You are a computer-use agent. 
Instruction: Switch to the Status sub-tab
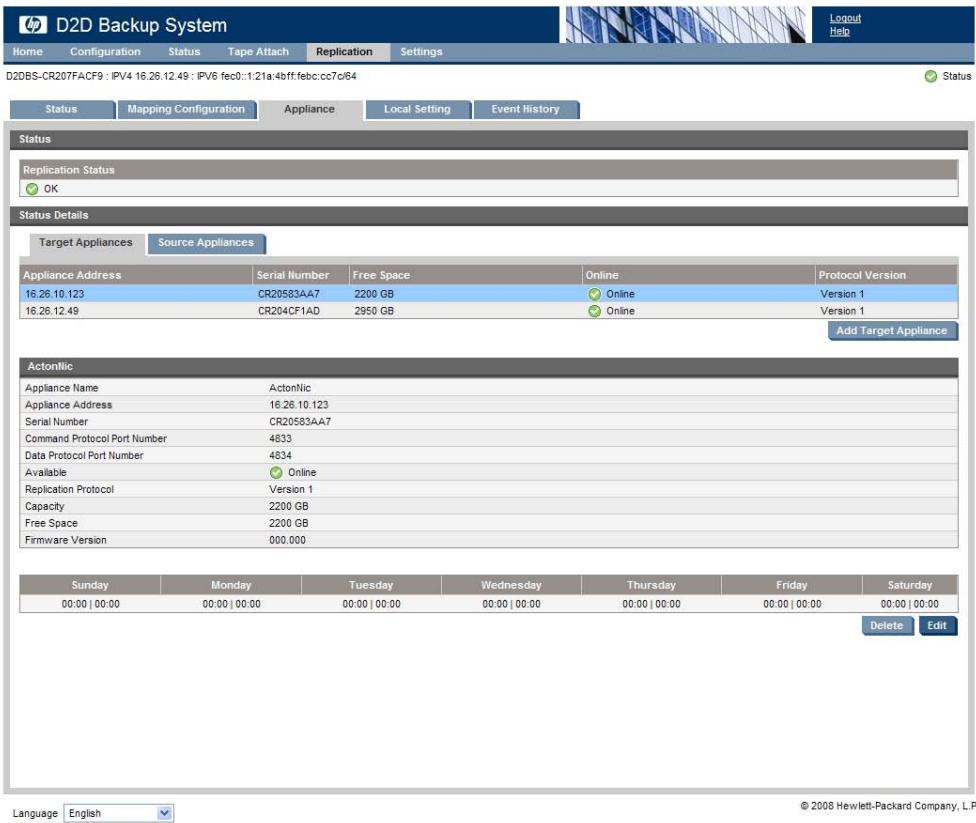coord(62,109)
